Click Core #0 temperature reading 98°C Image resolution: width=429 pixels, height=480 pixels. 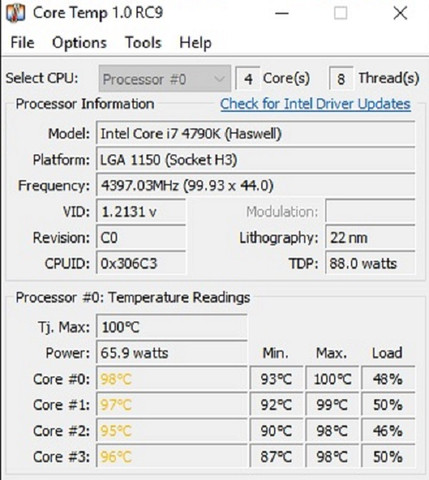coord(172,379)
